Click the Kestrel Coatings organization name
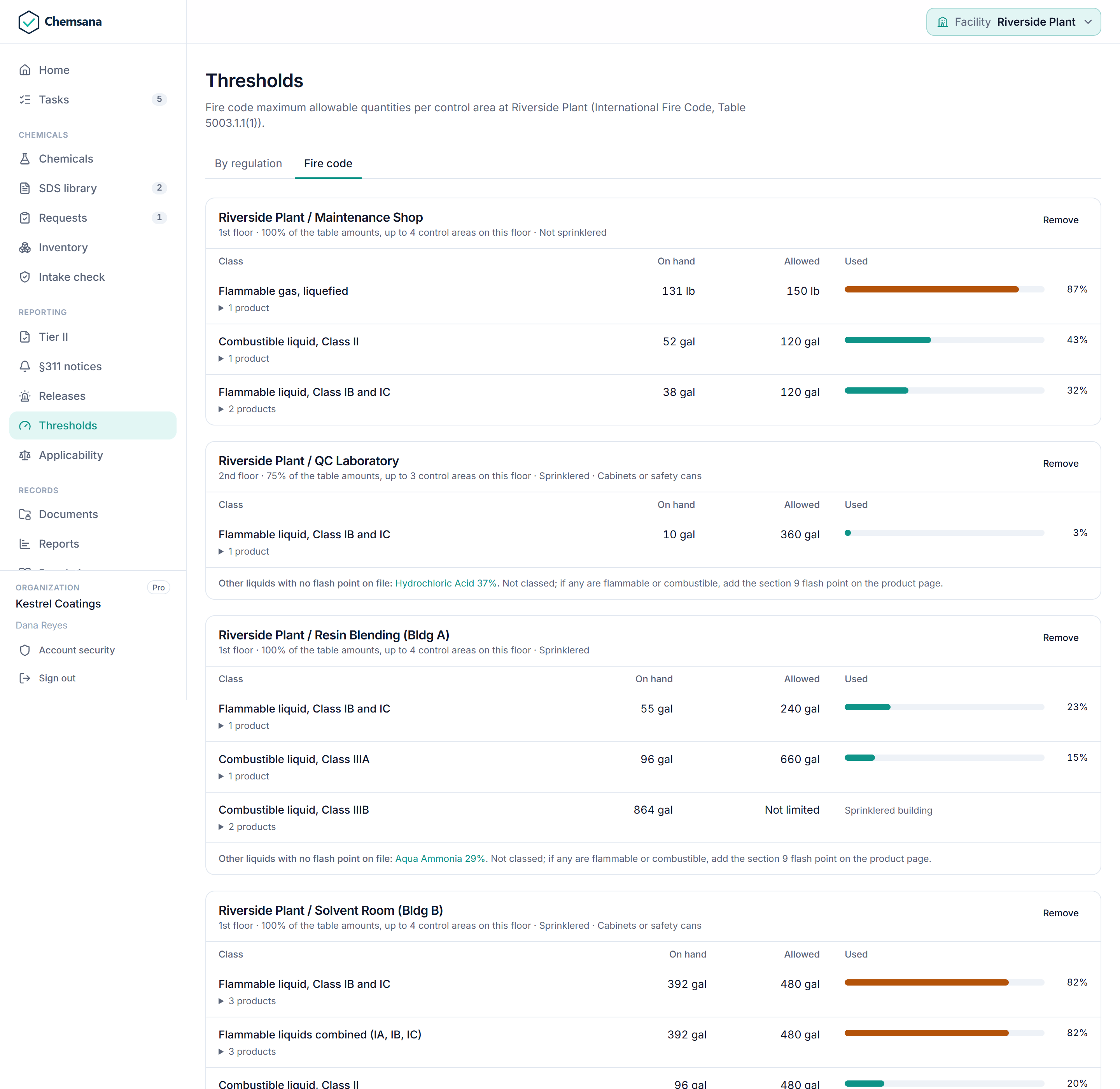1120x1089 pixels. click(x=58, y=603)
